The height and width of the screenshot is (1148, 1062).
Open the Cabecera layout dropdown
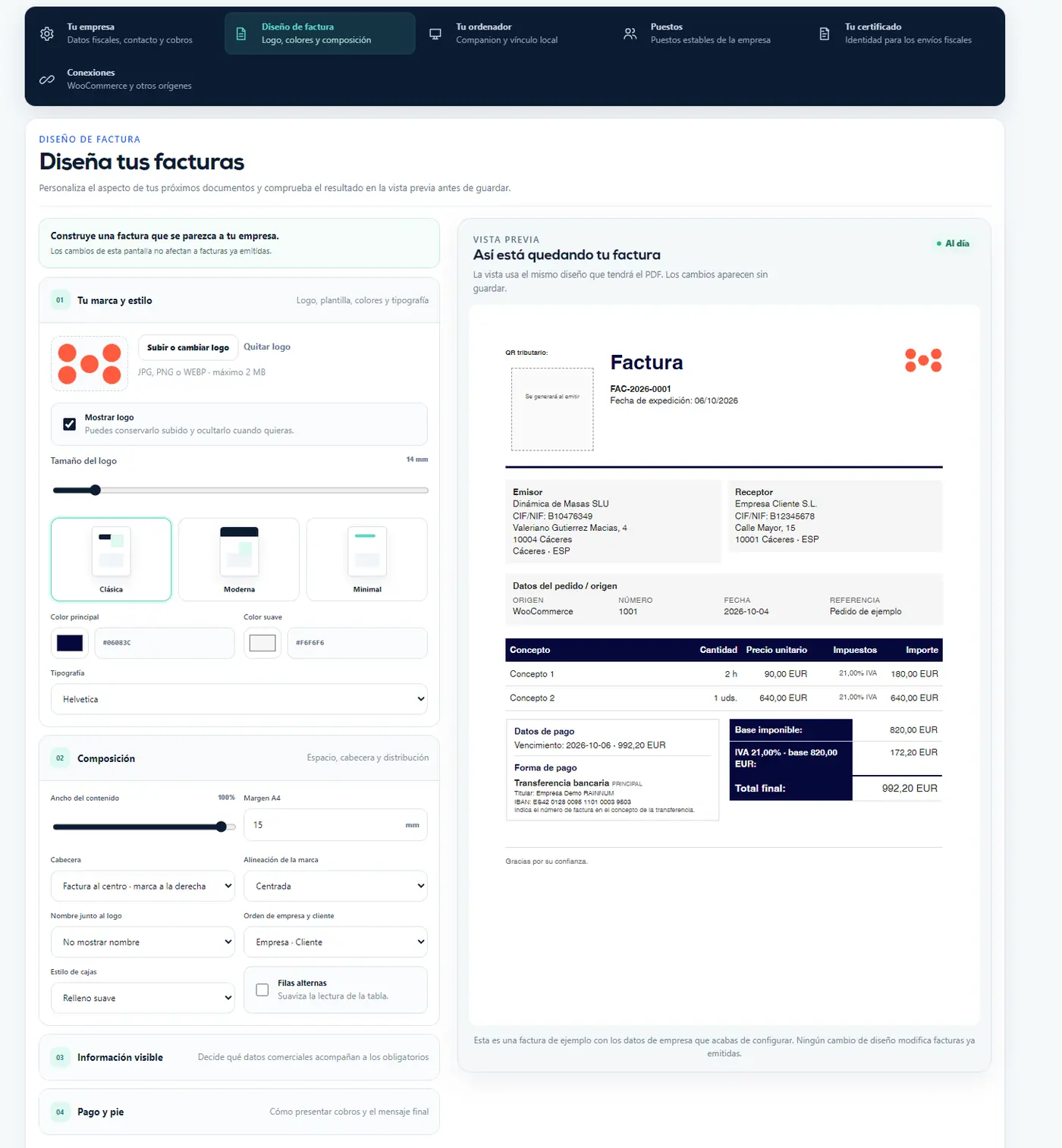143,886
